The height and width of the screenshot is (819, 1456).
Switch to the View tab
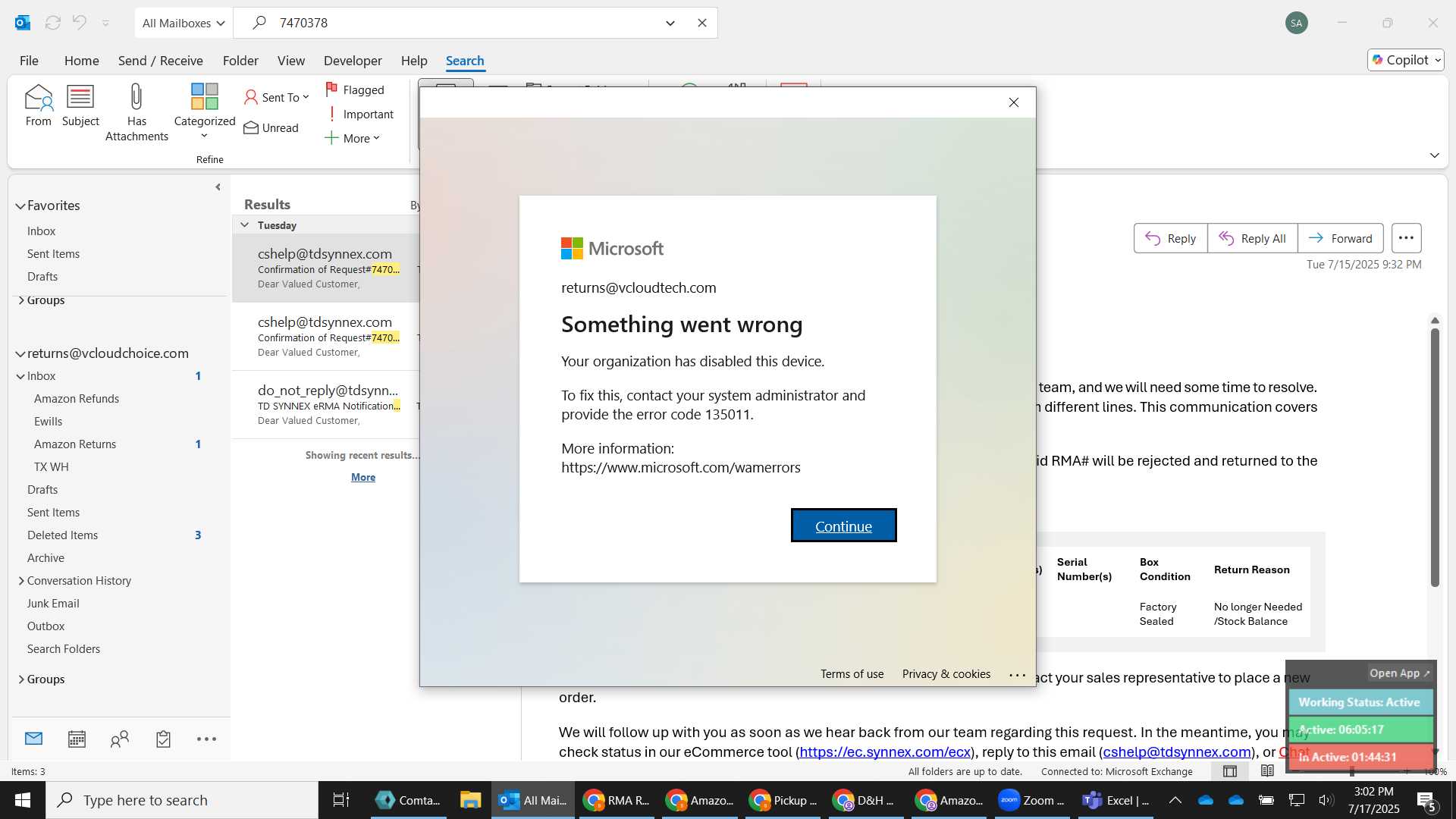point(291,61)
